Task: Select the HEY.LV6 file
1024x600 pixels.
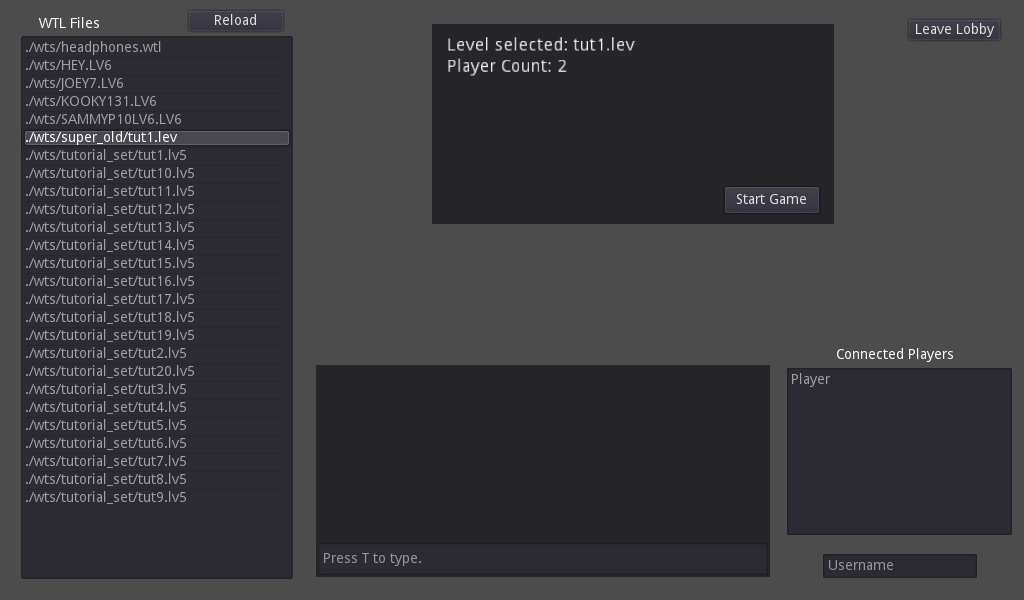Action: (69, 65)
